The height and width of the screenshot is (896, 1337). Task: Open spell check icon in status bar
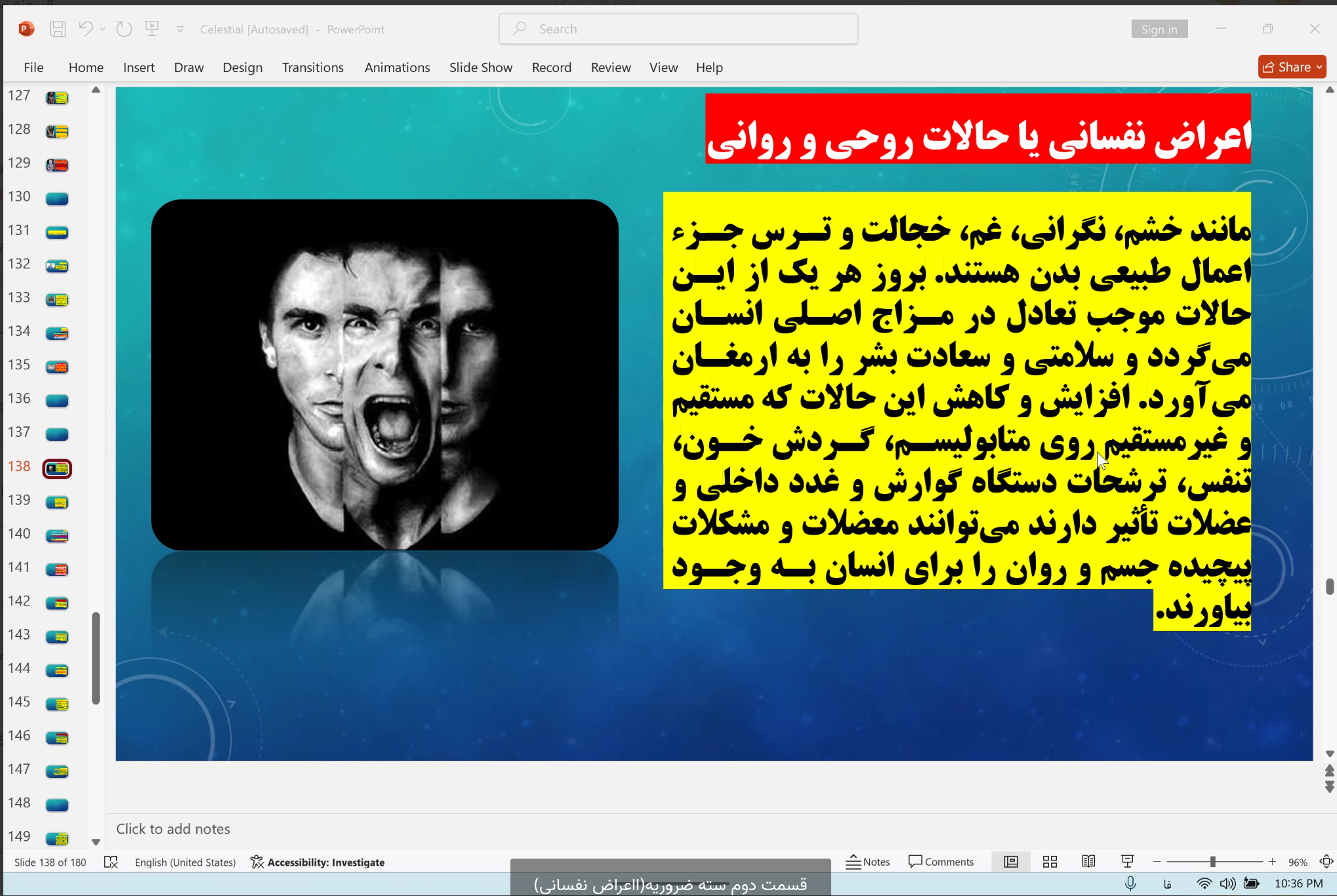[111, 862]
